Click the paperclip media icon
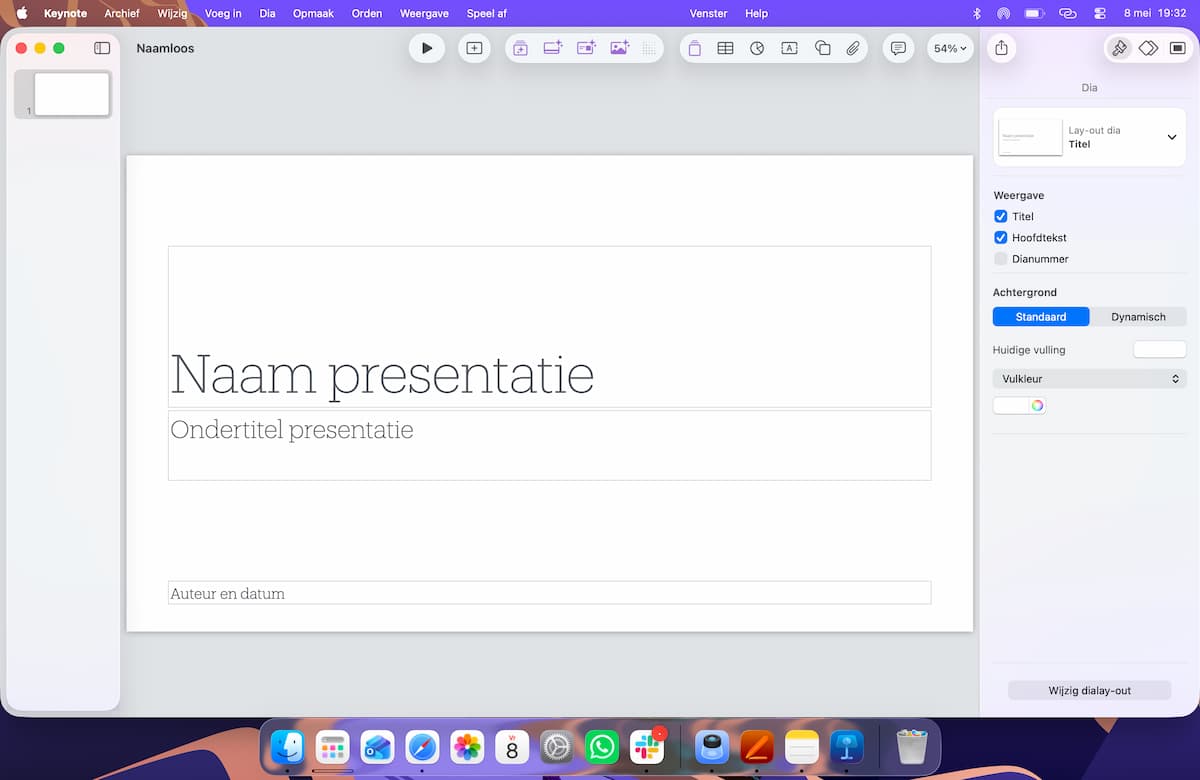This screenshot has width=1200, height=780. point(853,48)
